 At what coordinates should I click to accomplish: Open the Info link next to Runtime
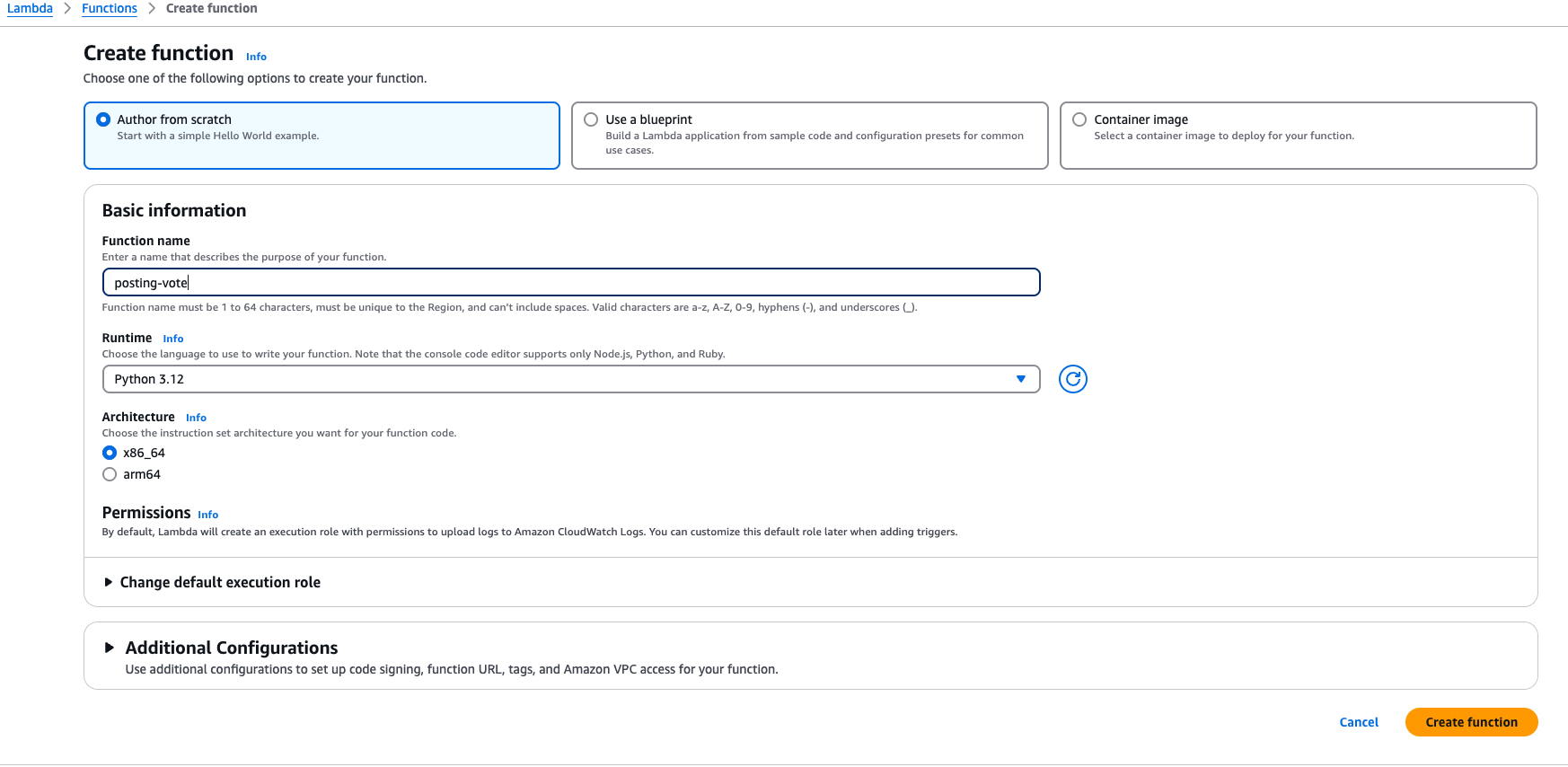pos(173,339)
